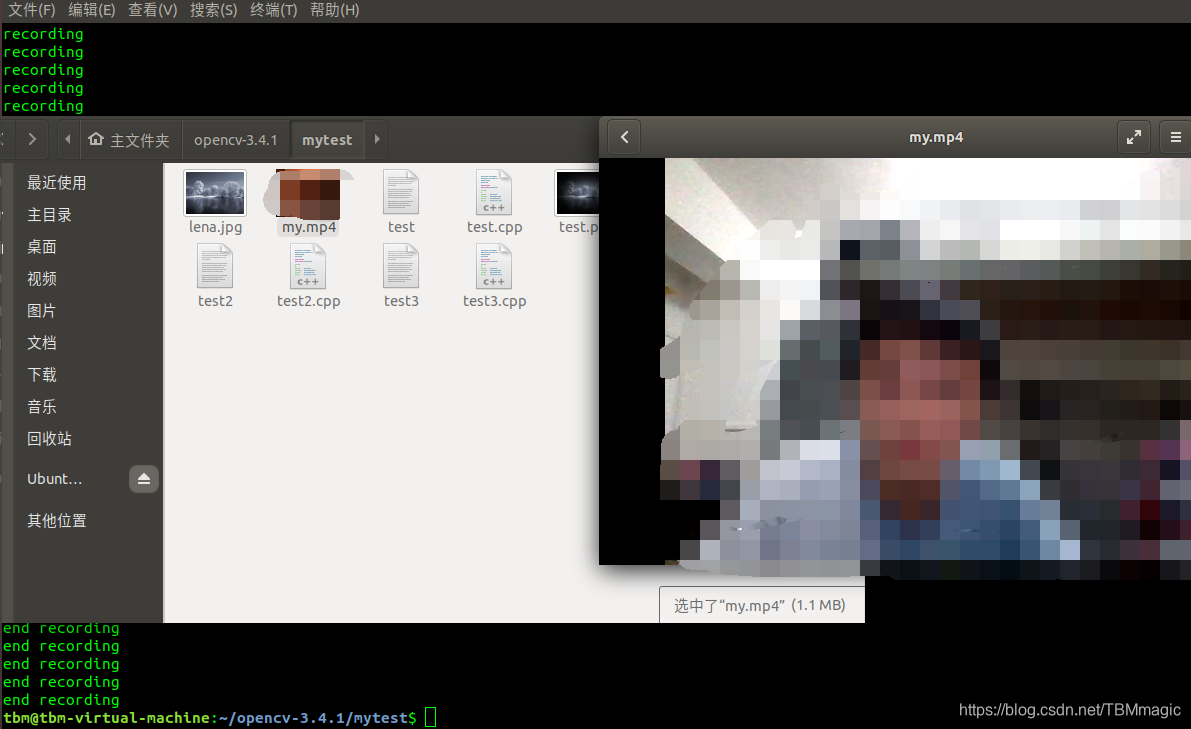The image size is (1191, 729).
Task: Select the test2 file icon
Action: pos(215,266)
